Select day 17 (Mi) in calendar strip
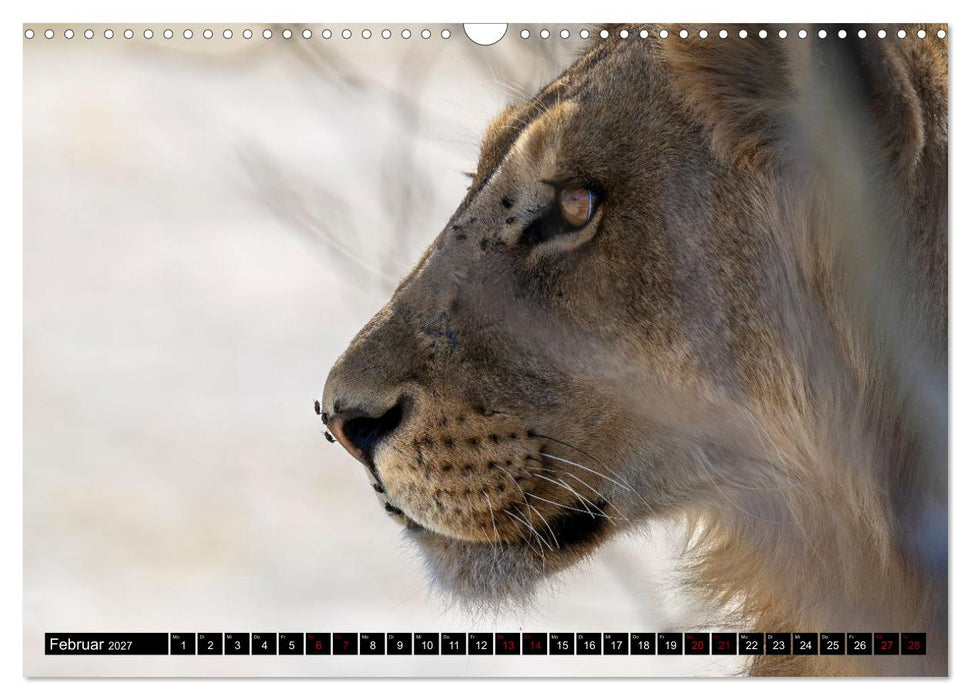Screen dimensions: 971x700 616,644
